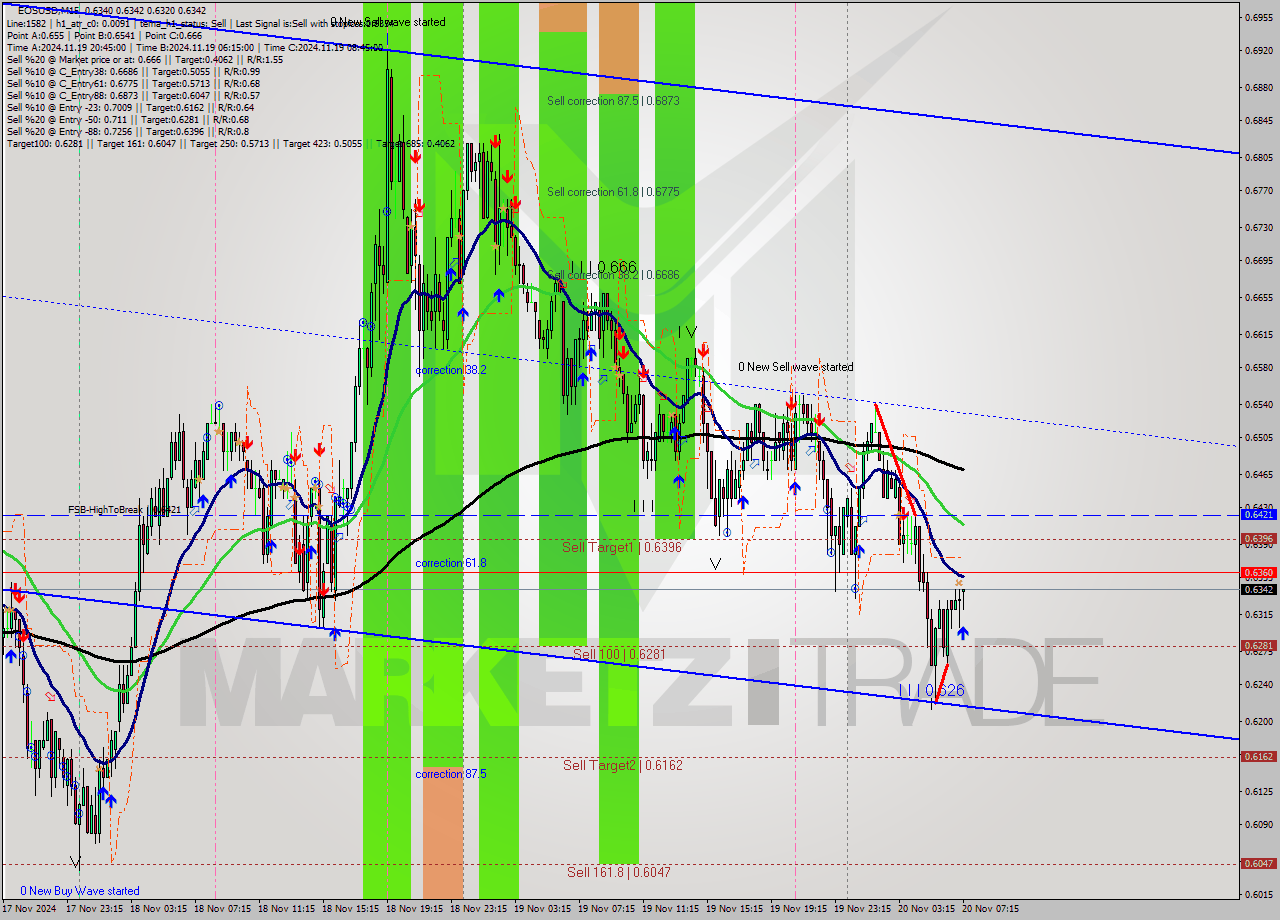Click the 0.6125 tick on price axis

pyautogui.click(x=1258, y=791)
